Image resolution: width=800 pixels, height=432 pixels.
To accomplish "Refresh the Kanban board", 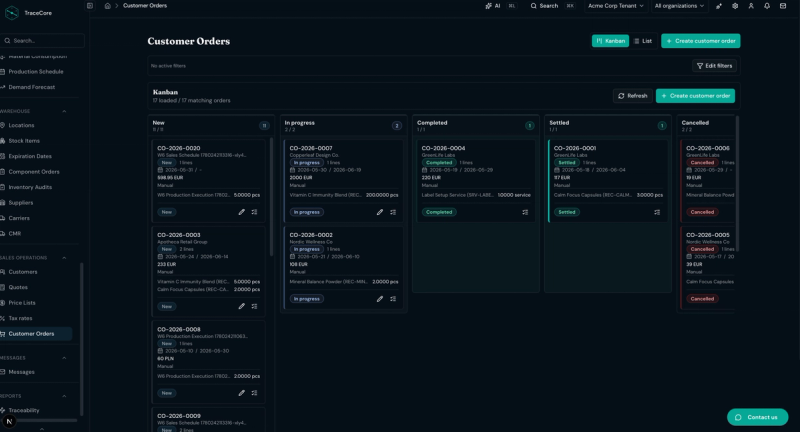I will click(633, 96).
